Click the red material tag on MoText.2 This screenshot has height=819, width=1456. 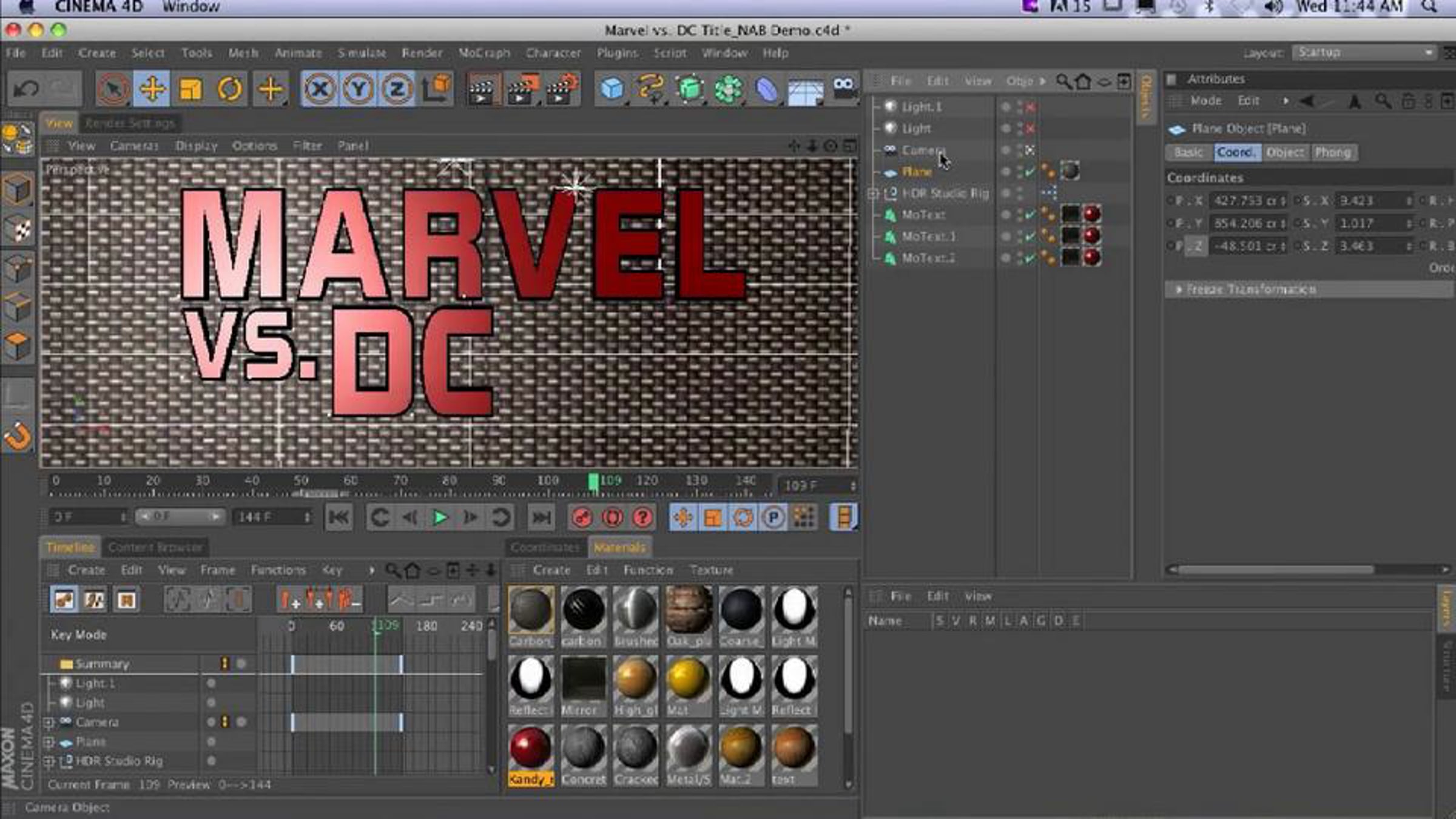tap(1091, 257)
